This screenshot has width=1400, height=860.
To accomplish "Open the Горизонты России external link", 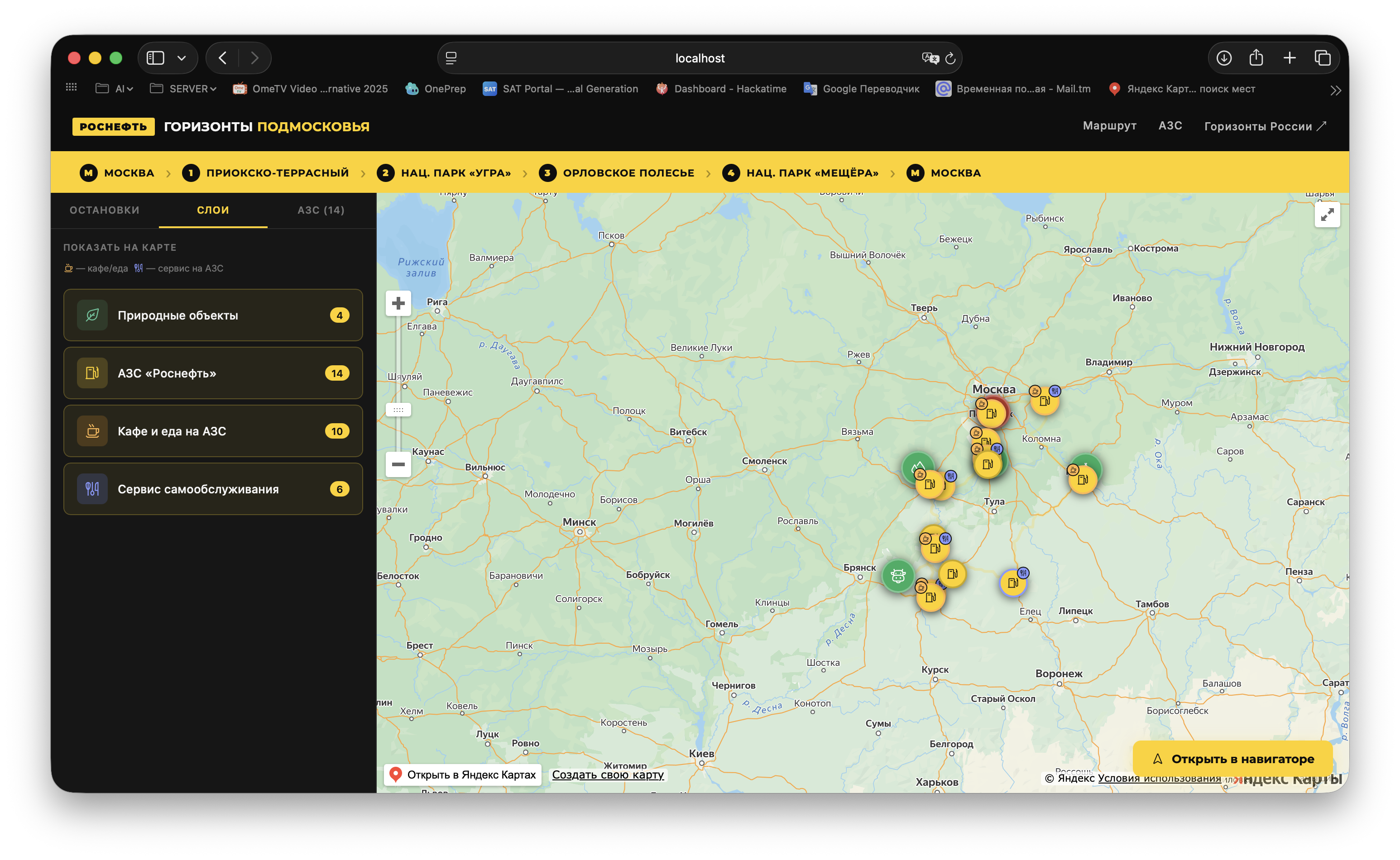I will pos(1265,126).
